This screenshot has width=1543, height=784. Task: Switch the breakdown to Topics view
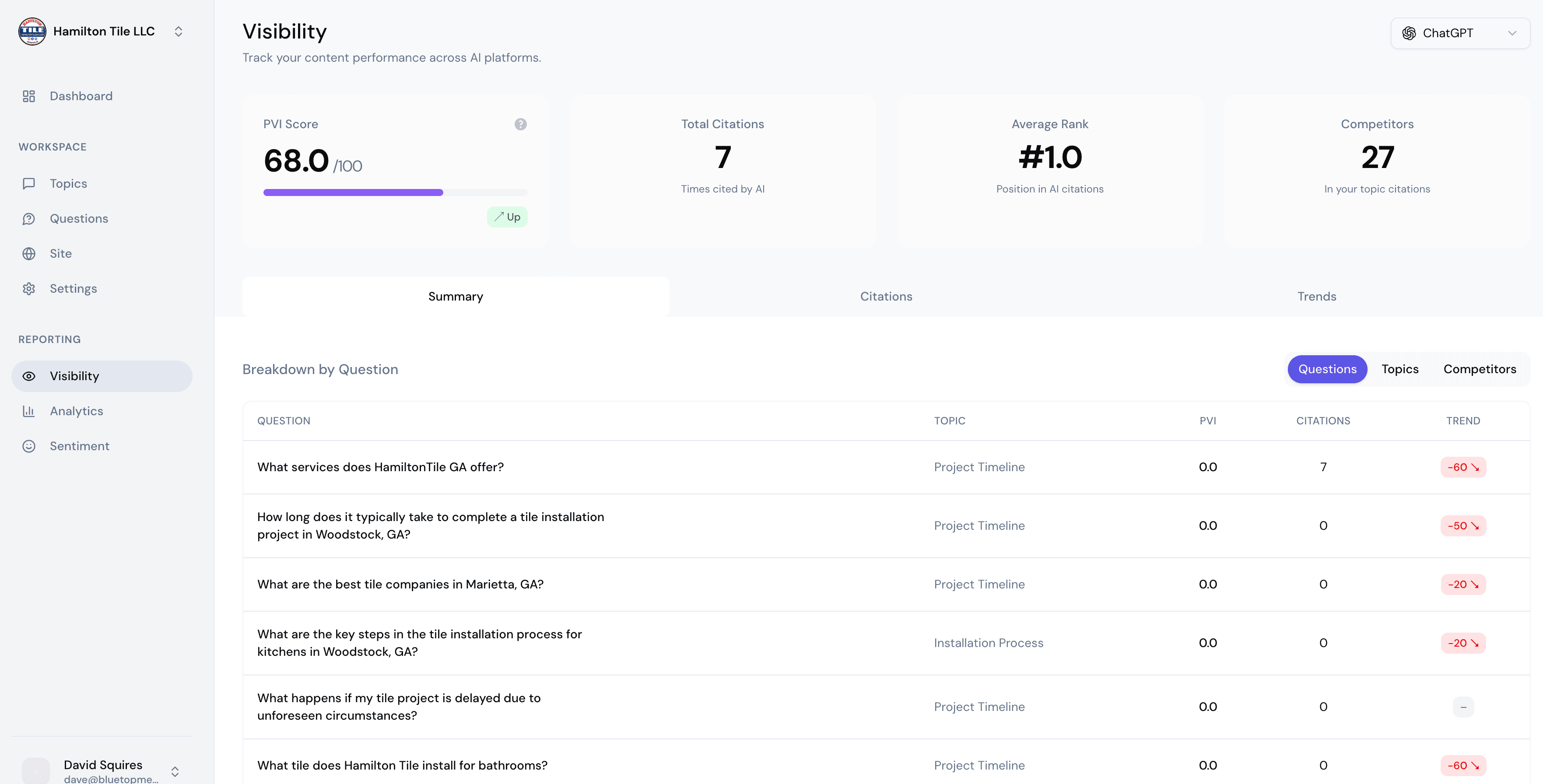tap(1400, 369)
